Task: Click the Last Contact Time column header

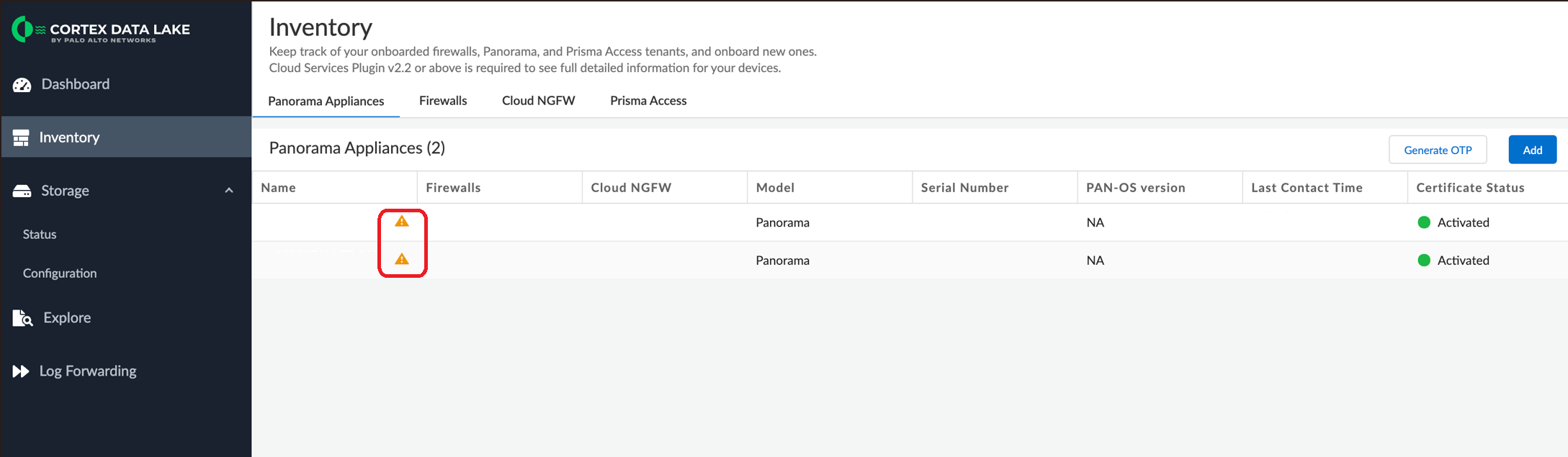Action: point(1307,188)
